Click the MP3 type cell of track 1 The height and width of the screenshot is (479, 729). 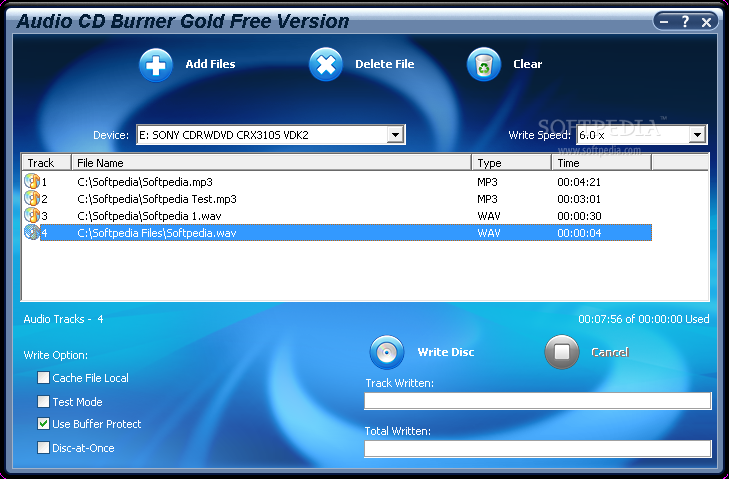(487, 182)
